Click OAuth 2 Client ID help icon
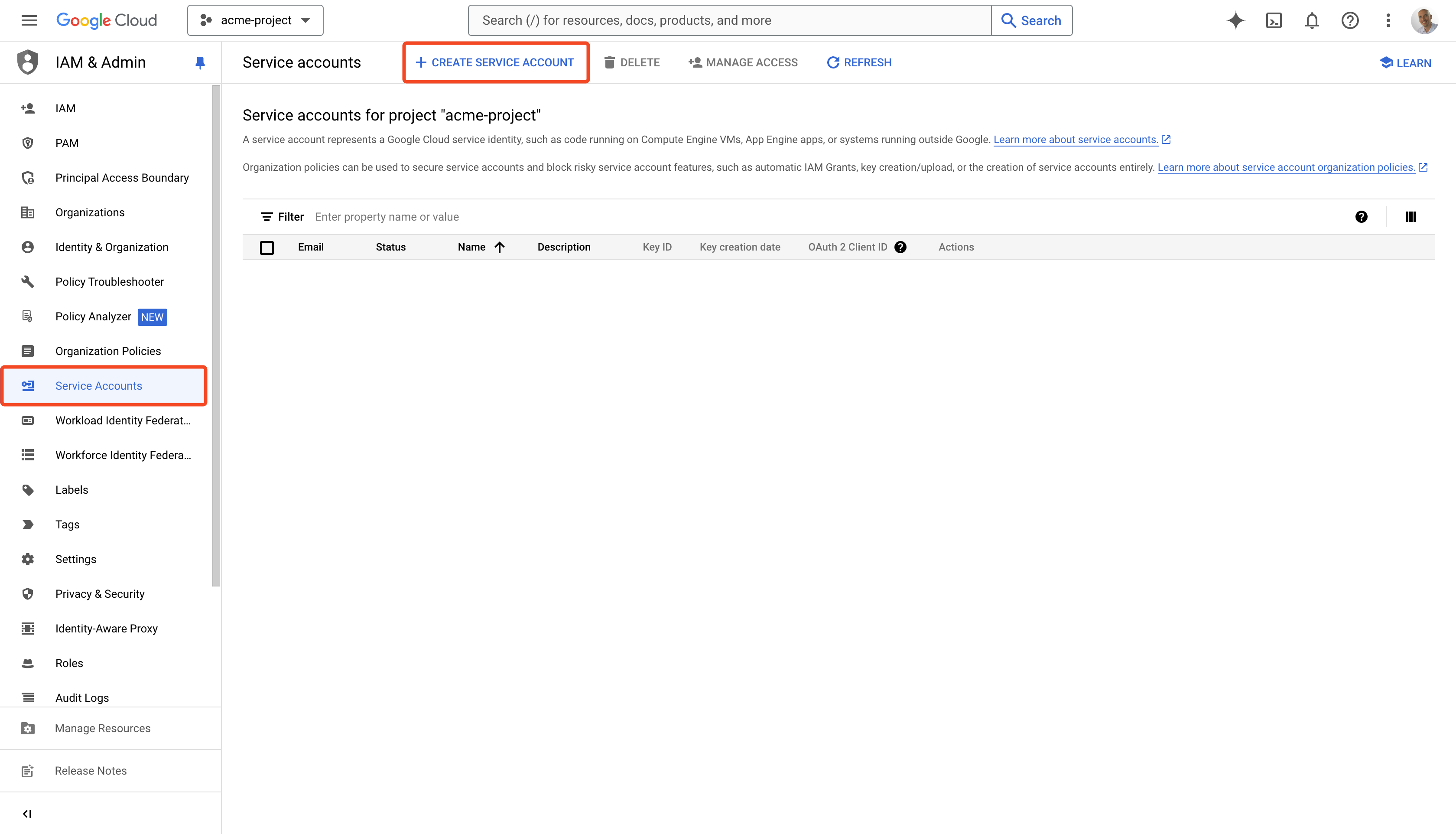 900,247
